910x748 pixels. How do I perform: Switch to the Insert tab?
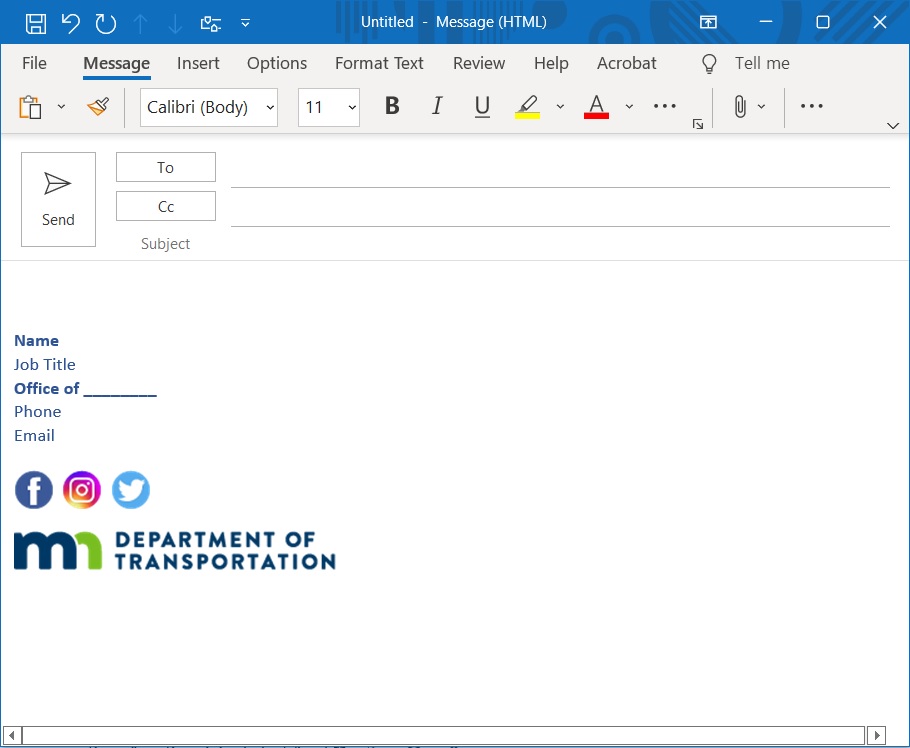pos(197,63)
